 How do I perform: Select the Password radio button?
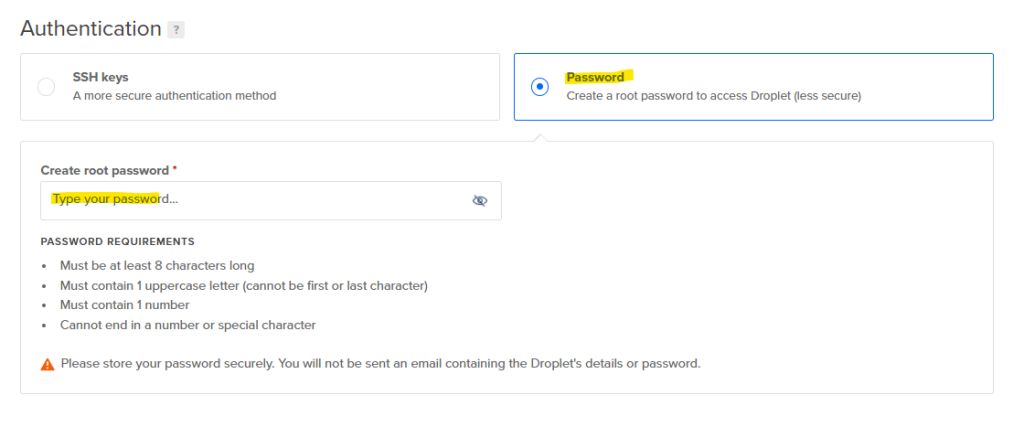click(540, 87)
